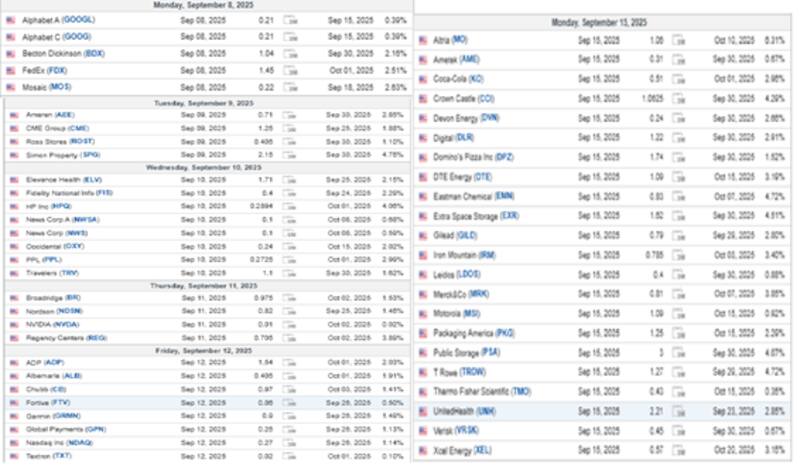Click the chart icon in the Public Storage row
The image size is (800, 472).
click(677, 354)
